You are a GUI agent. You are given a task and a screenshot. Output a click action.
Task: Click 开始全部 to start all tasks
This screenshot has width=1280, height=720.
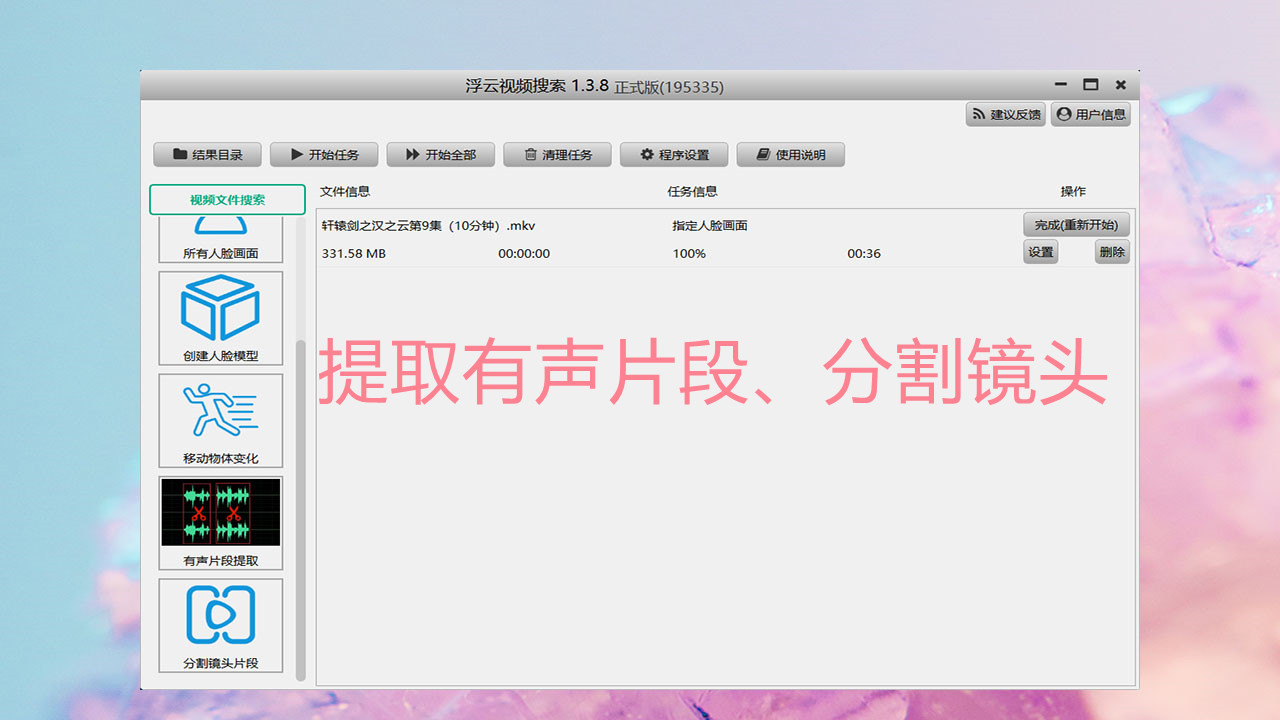(440, 154)
